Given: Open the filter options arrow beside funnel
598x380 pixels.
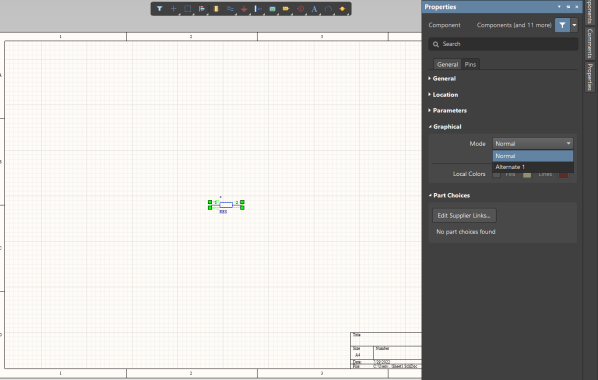Looking at the screenshot, I should (574, 25).
